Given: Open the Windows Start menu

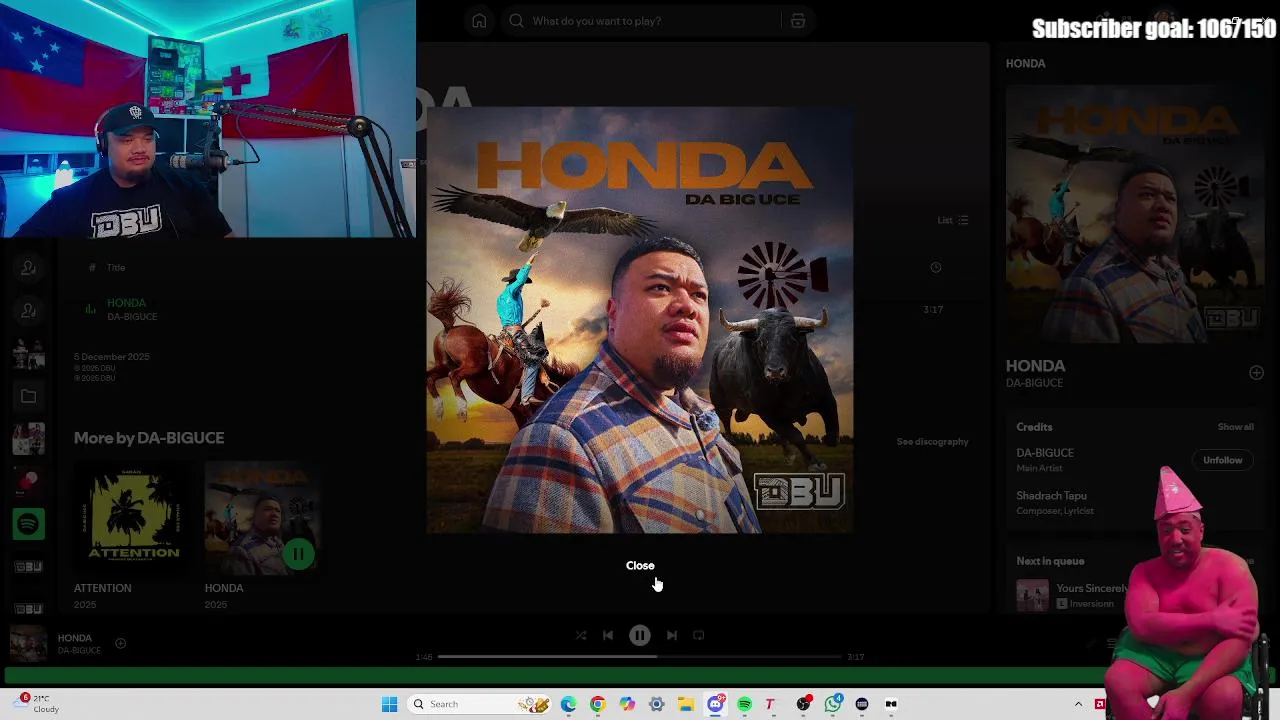Looking at the screenshot, I should pos(389,704).
